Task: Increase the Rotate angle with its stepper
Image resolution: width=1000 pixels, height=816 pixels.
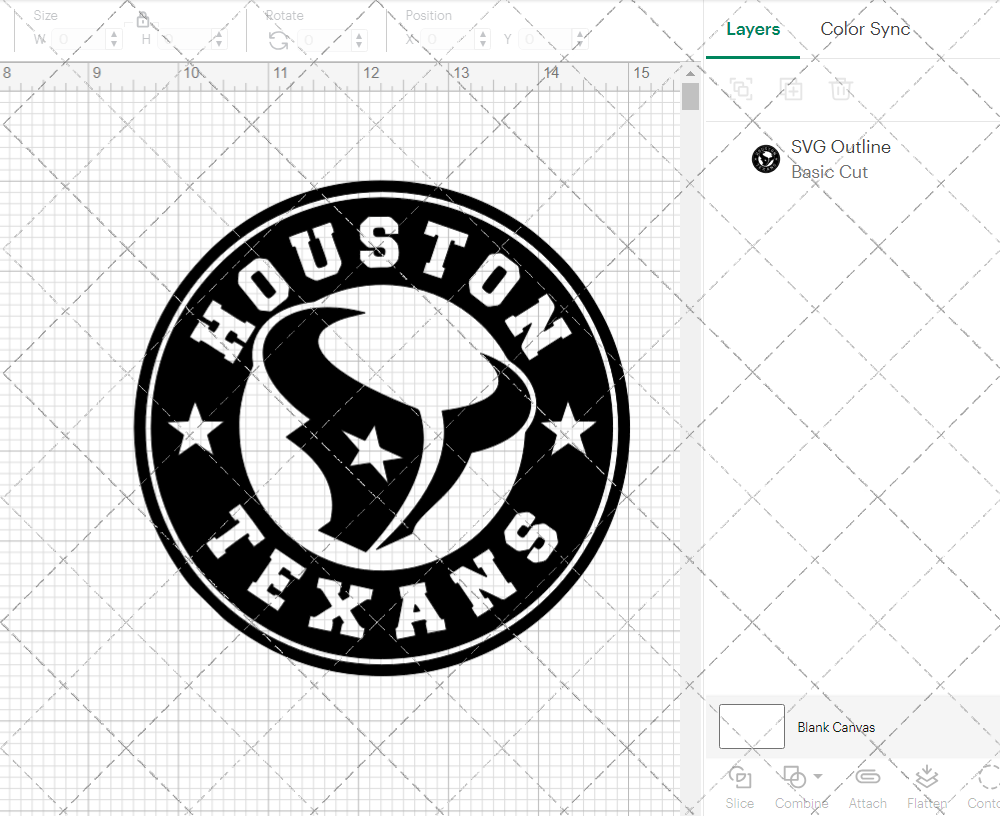Action: (361, 34)
